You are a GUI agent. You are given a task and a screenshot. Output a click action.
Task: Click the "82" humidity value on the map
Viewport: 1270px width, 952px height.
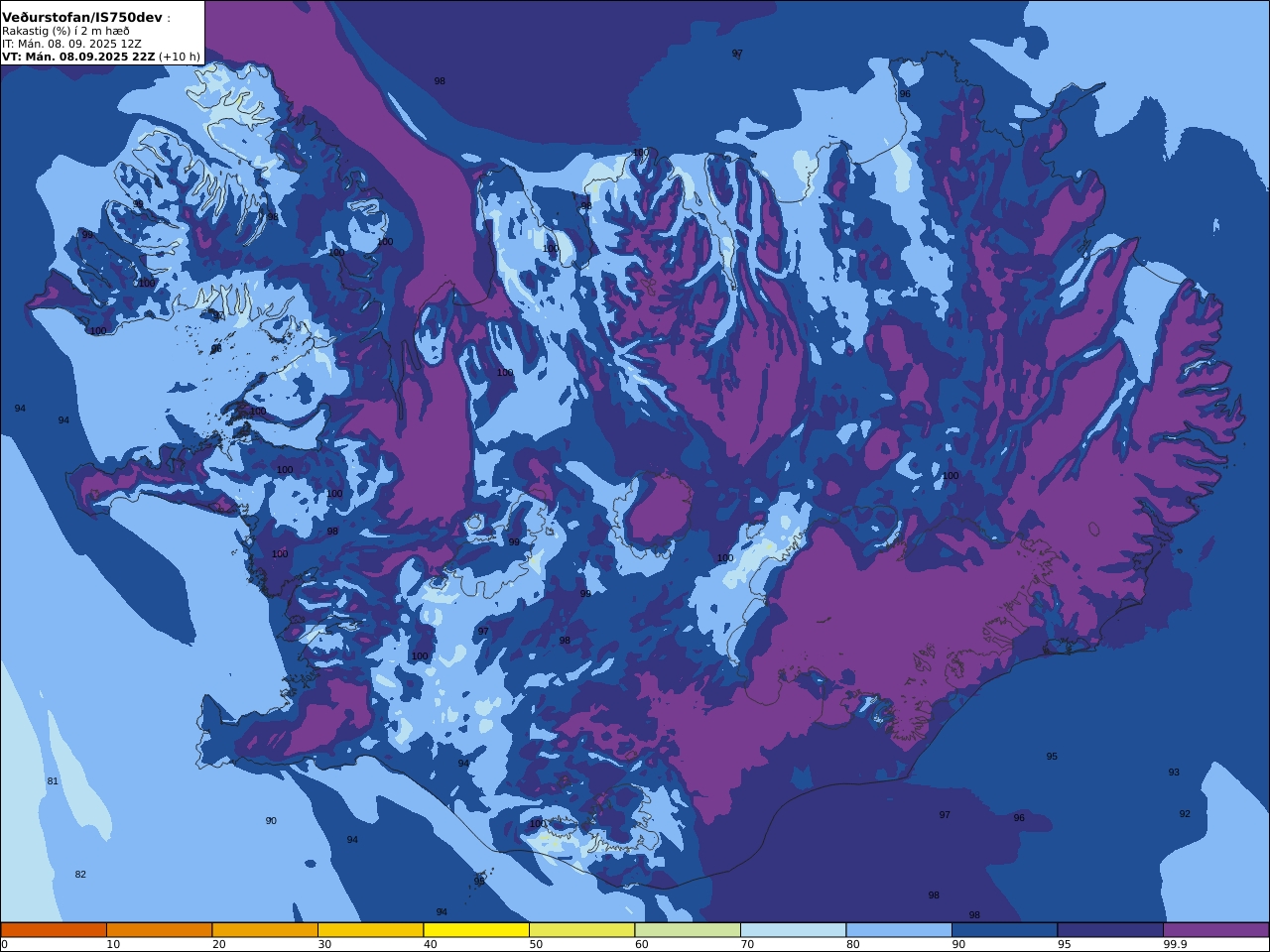[x=80, y=875]
